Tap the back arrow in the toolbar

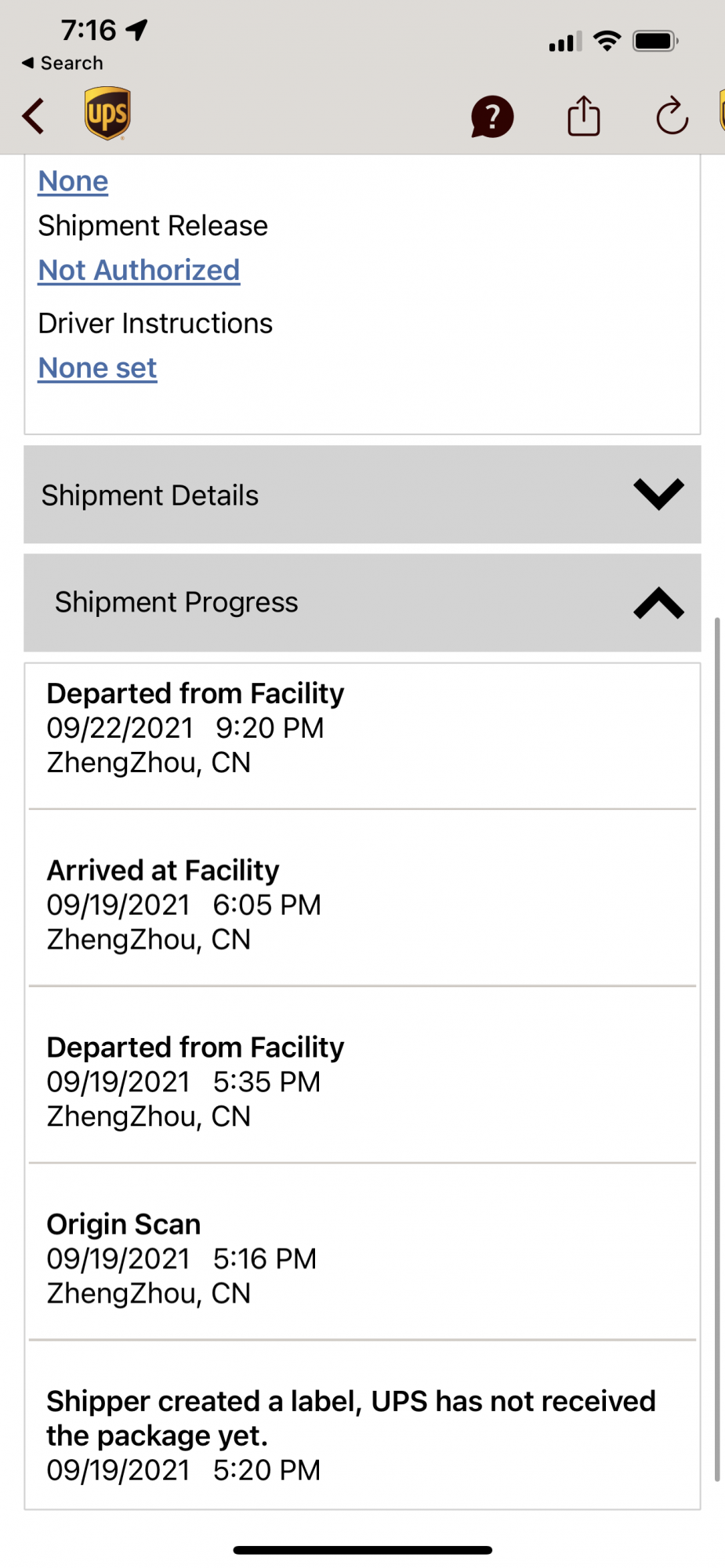click(x=33, y=116)
